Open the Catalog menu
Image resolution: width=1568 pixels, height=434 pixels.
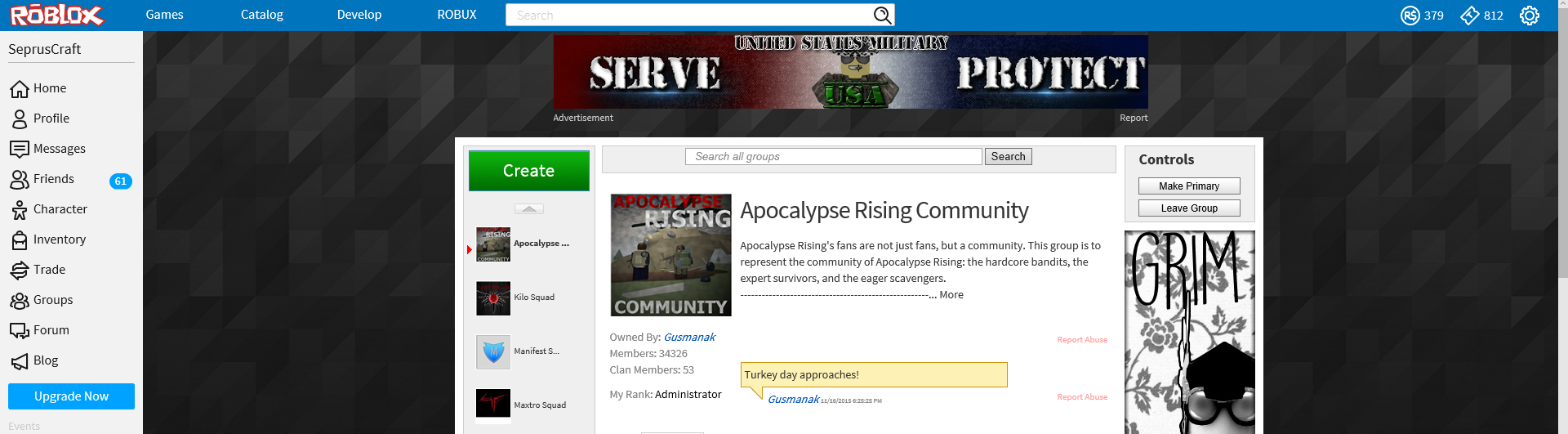[x=261, y=15]
